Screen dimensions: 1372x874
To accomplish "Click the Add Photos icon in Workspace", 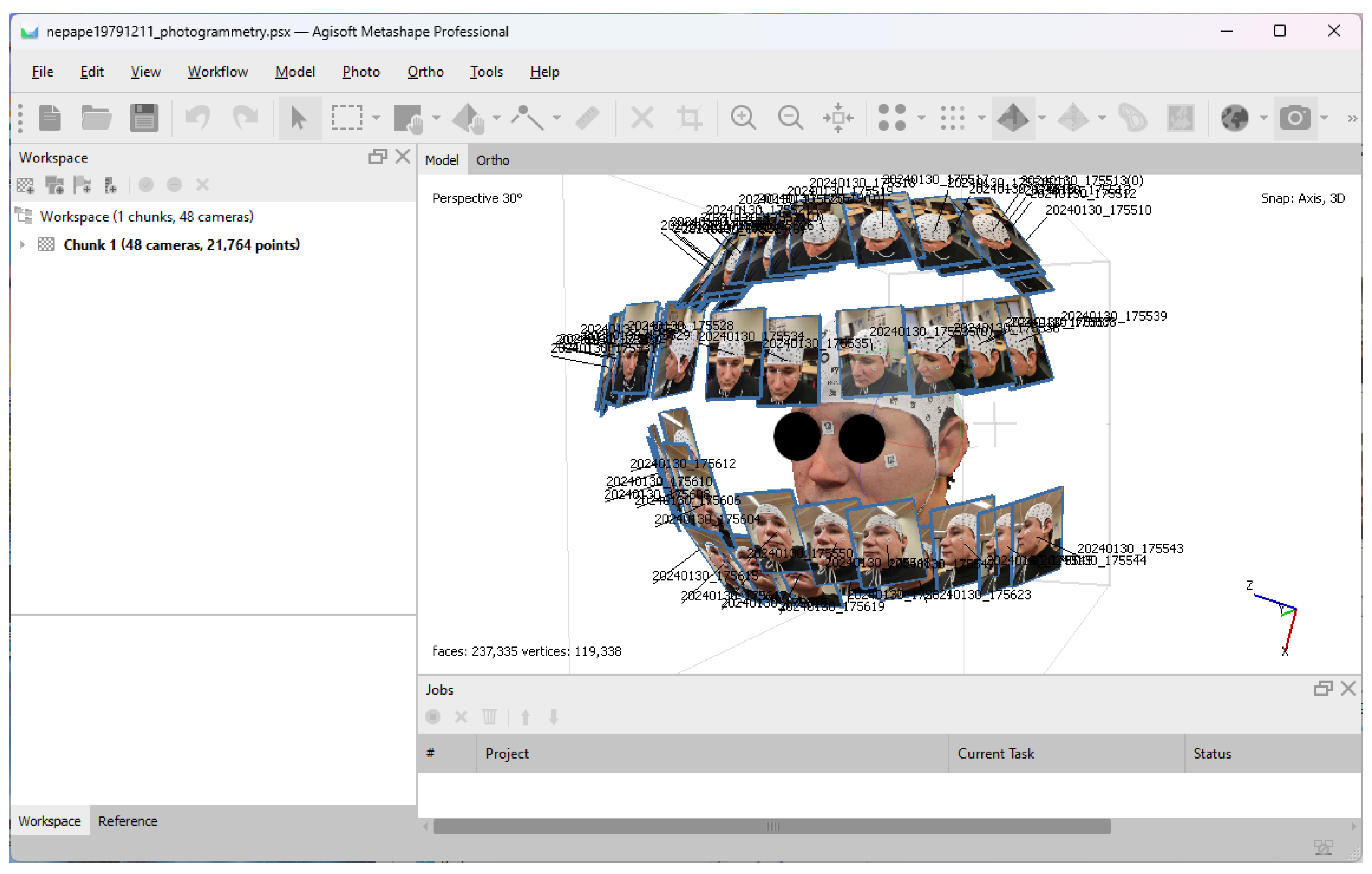I will [55, 185].
